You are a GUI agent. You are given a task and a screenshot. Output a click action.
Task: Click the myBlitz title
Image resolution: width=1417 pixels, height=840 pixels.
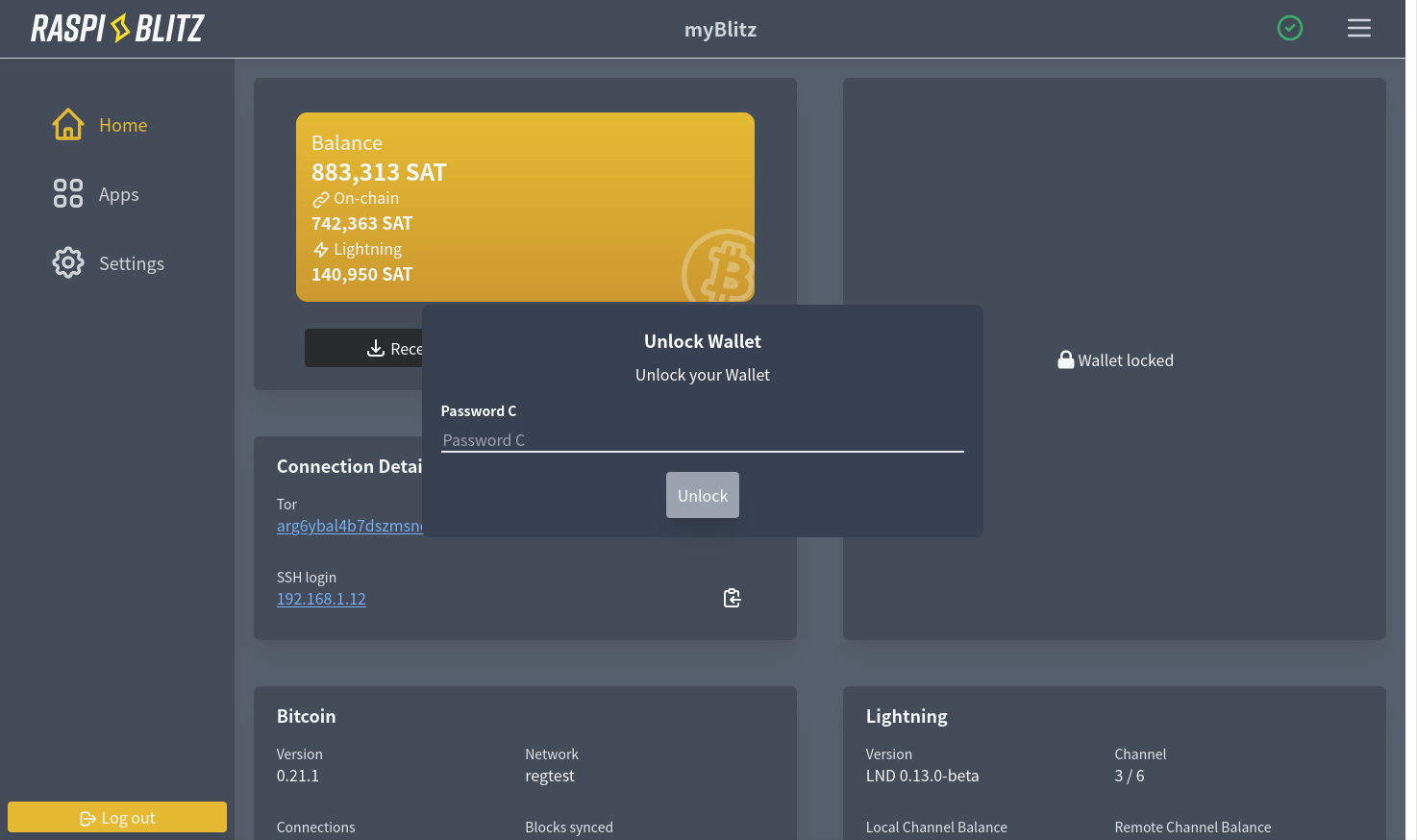[721, 29]
